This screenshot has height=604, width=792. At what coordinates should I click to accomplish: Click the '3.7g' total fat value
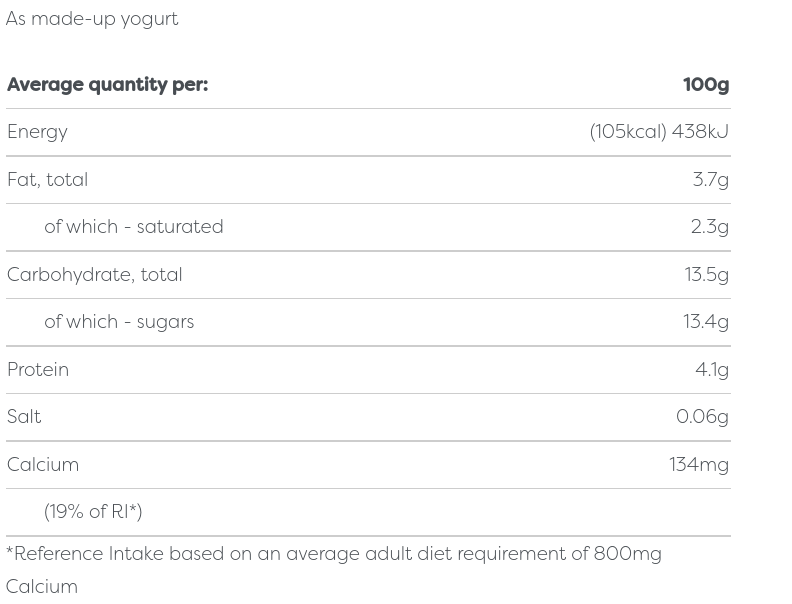710,180
